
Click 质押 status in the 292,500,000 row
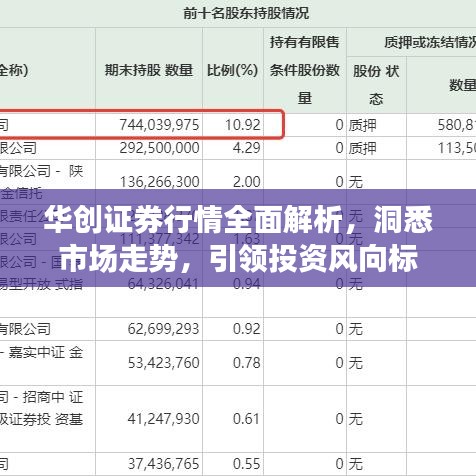tap(362, 148)
